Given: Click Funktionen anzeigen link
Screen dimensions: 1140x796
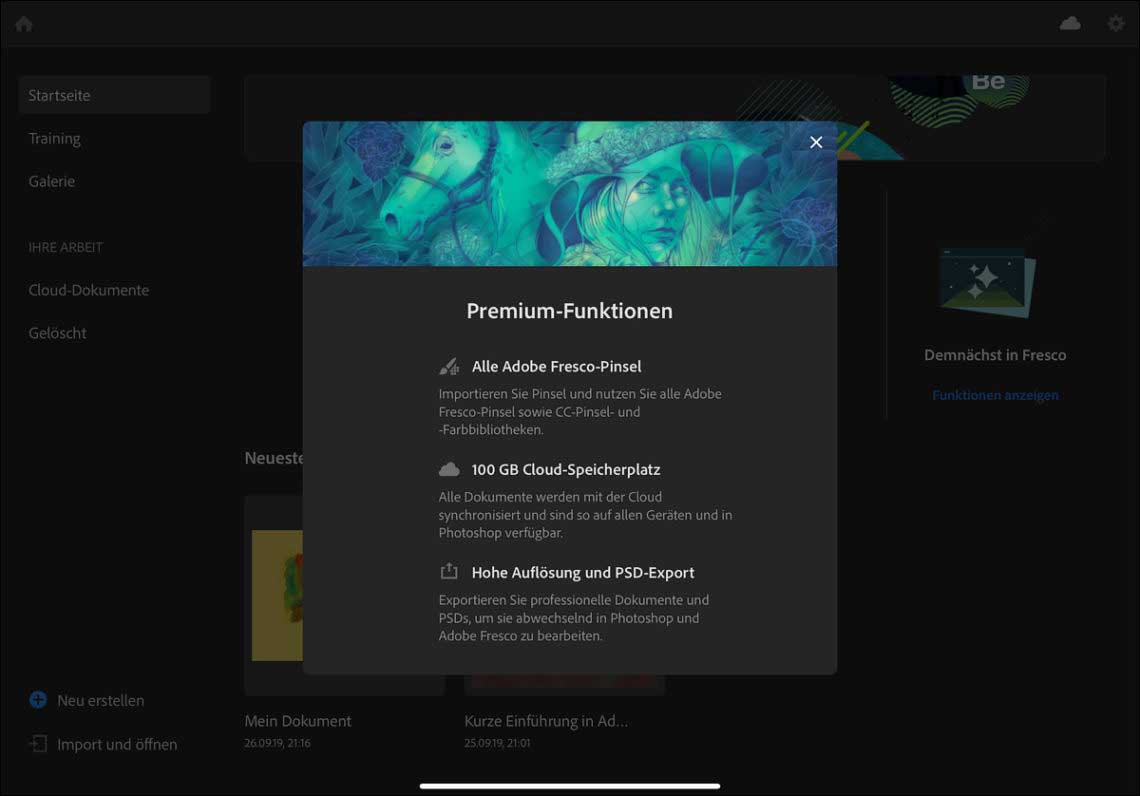Looking at the screenshot, I should point(995,395).
